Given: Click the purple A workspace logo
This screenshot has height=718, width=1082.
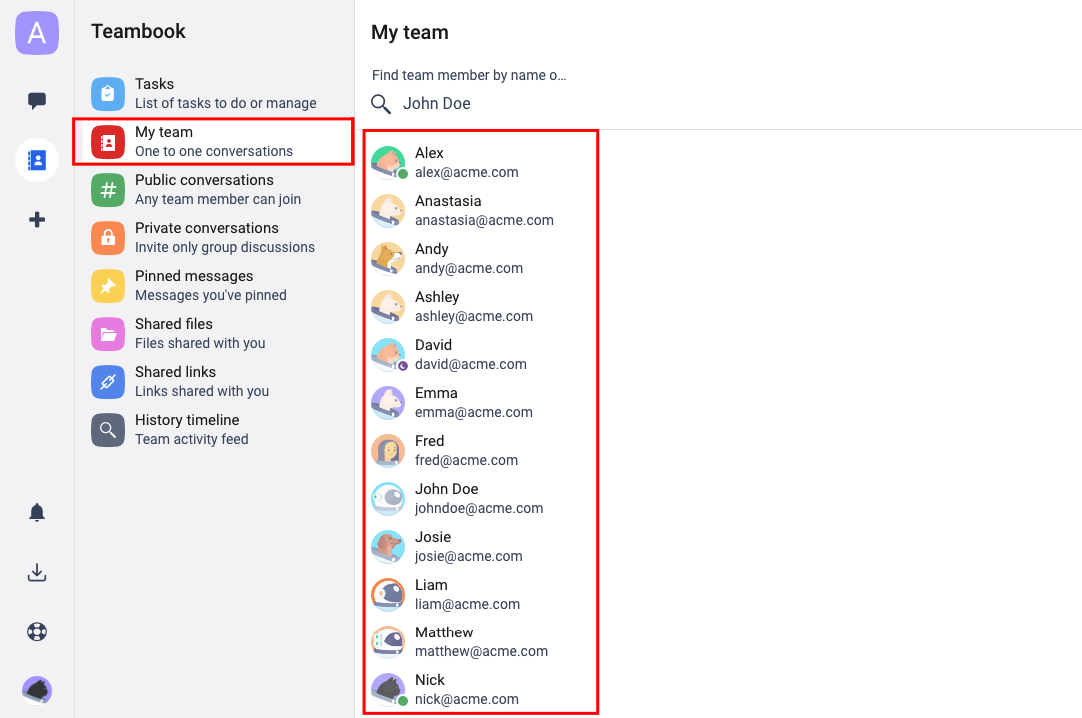Looking at the screenshot, I should (37, 33).
